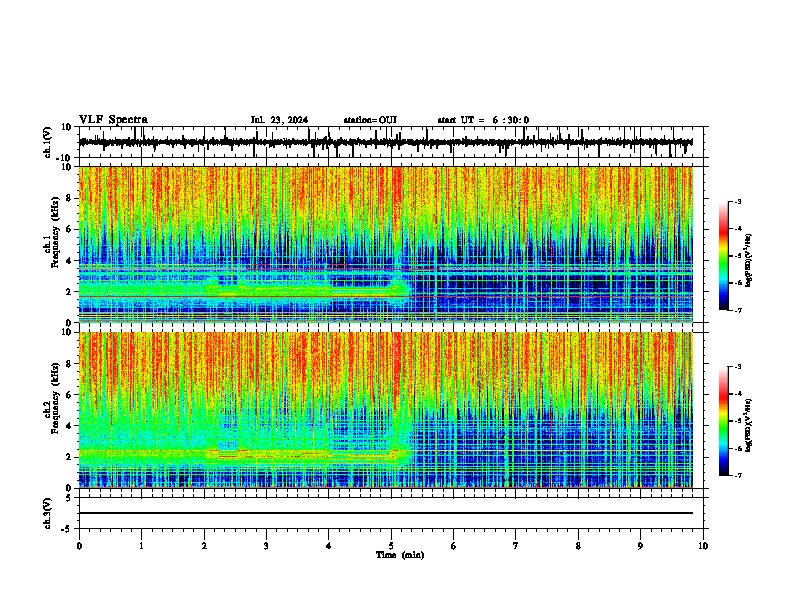This screenshot has height=612, width=792.
Task: Click the "2" minute tick on time axis
Action: [x=204, y=546]
